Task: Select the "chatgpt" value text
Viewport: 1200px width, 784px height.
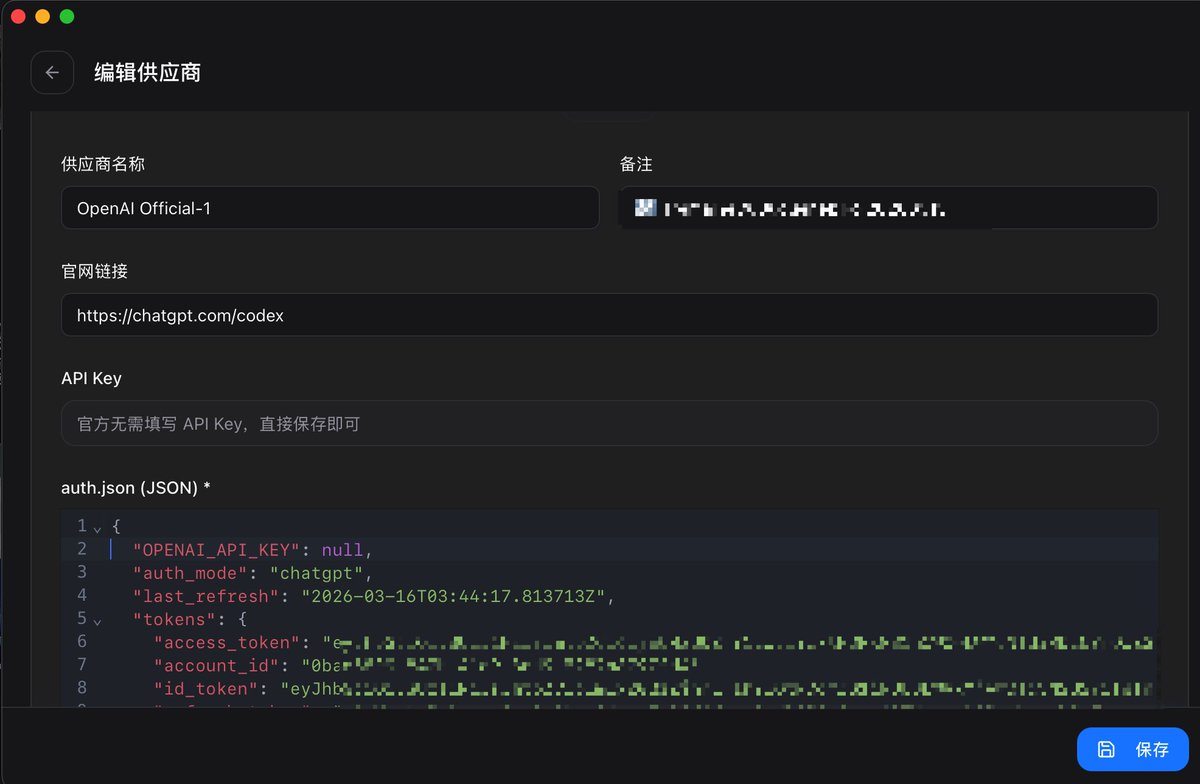Action: click(316, 573)
